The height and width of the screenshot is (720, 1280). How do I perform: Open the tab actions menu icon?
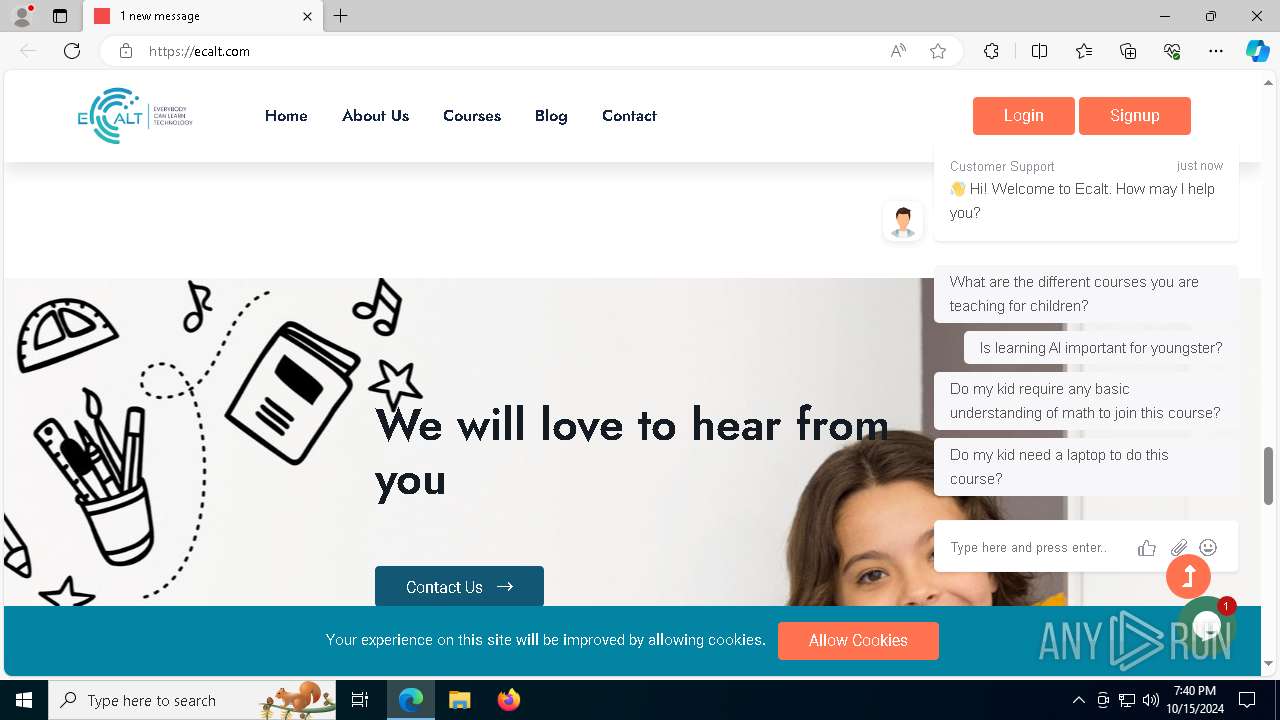pos(60,16)
